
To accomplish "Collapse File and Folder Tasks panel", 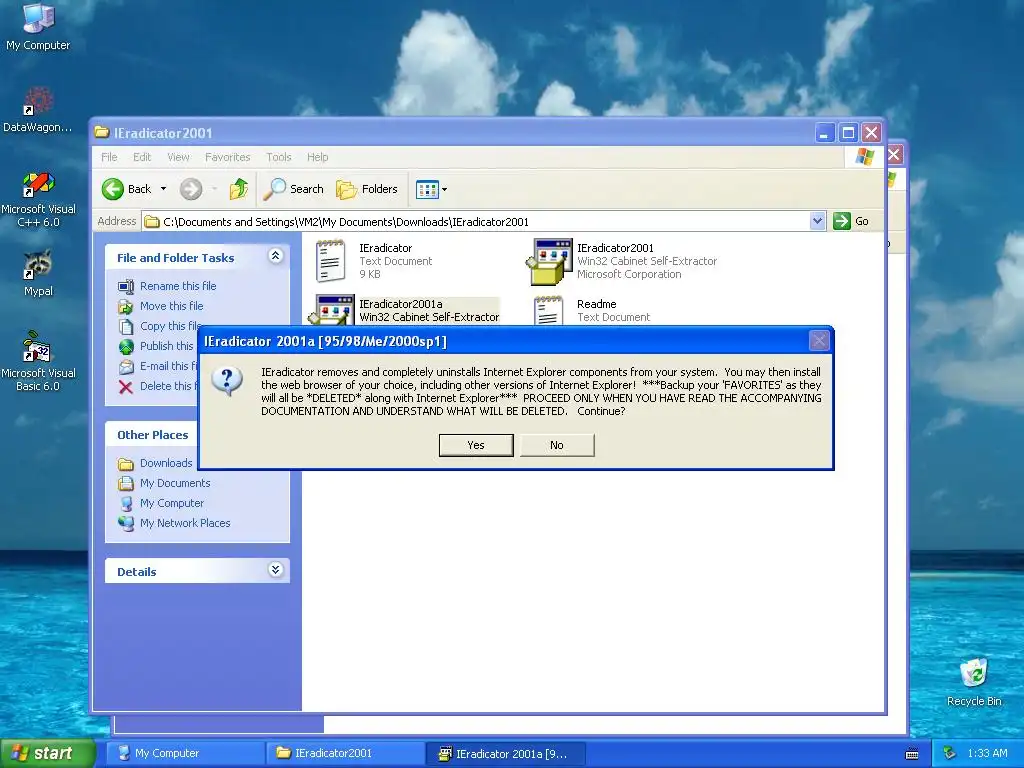I will 276,256.
